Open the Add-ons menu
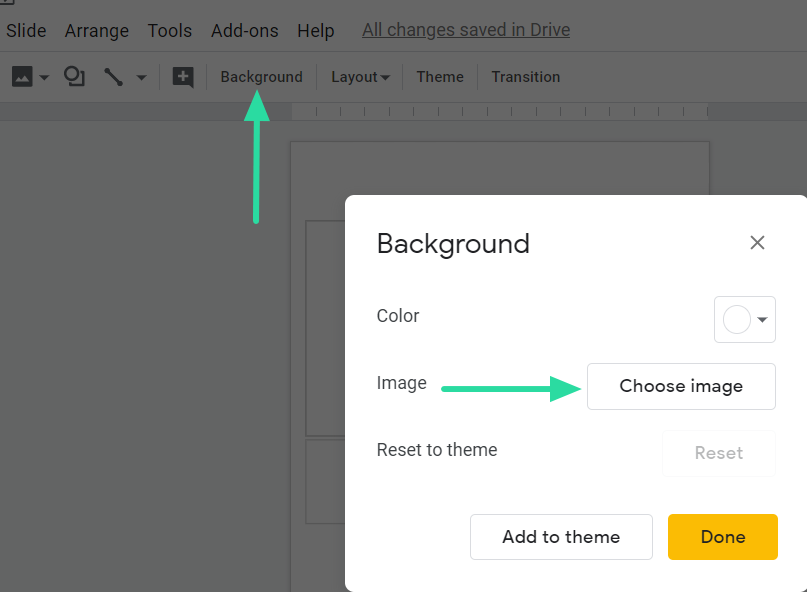This screenshot has width=807, height=592. (x=245, y=31)
